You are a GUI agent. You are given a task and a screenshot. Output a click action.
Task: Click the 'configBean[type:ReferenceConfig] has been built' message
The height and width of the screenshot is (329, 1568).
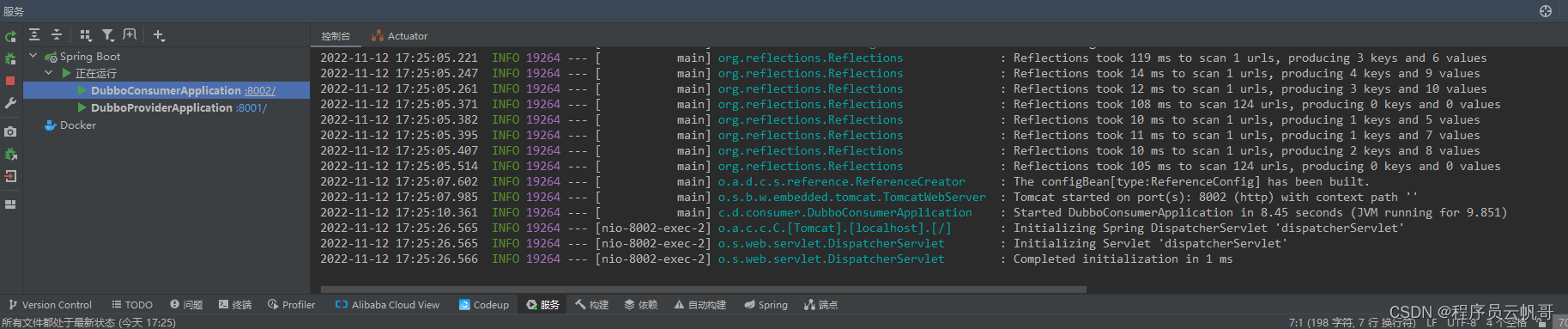1192,181
